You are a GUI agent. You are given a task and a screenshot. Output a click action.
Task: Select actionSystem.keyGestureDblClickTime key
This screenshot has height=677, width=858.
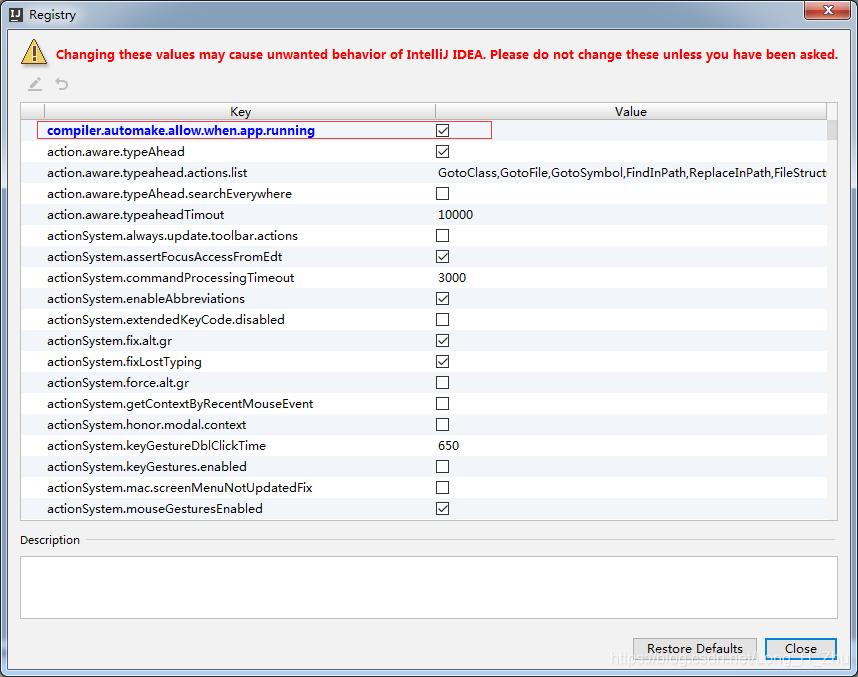coord(156,445)
